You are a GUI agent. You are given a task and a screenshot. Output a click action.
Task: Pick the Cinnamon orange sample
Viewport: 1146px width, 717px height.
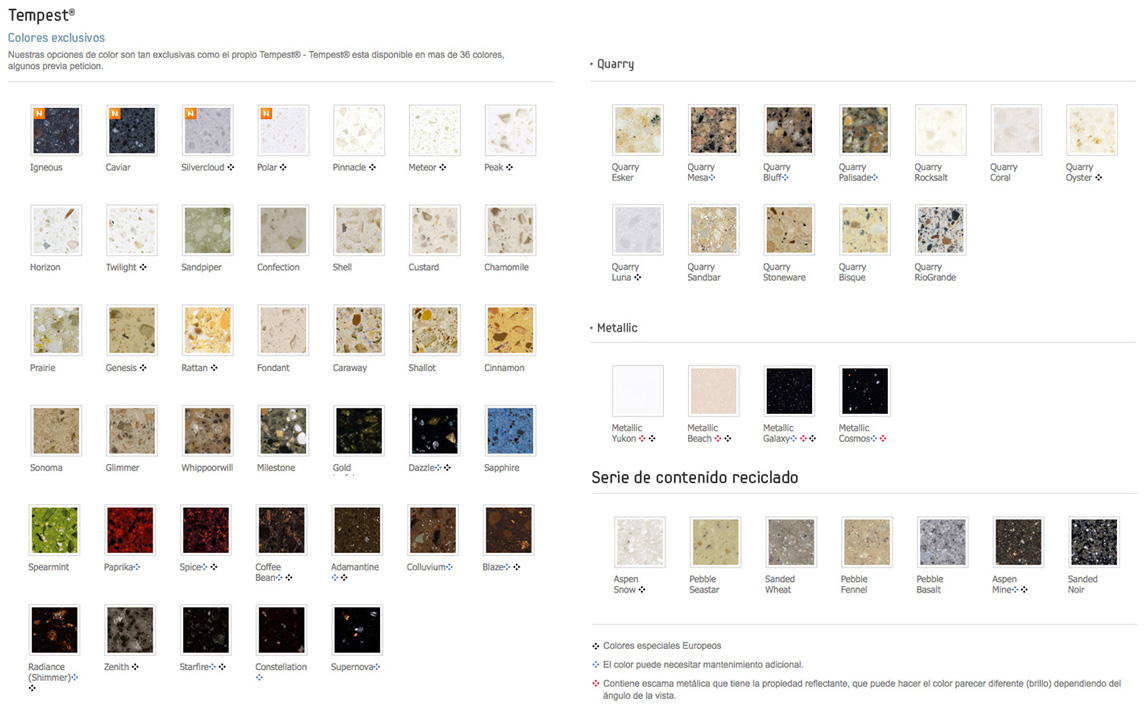pos(510,330)
